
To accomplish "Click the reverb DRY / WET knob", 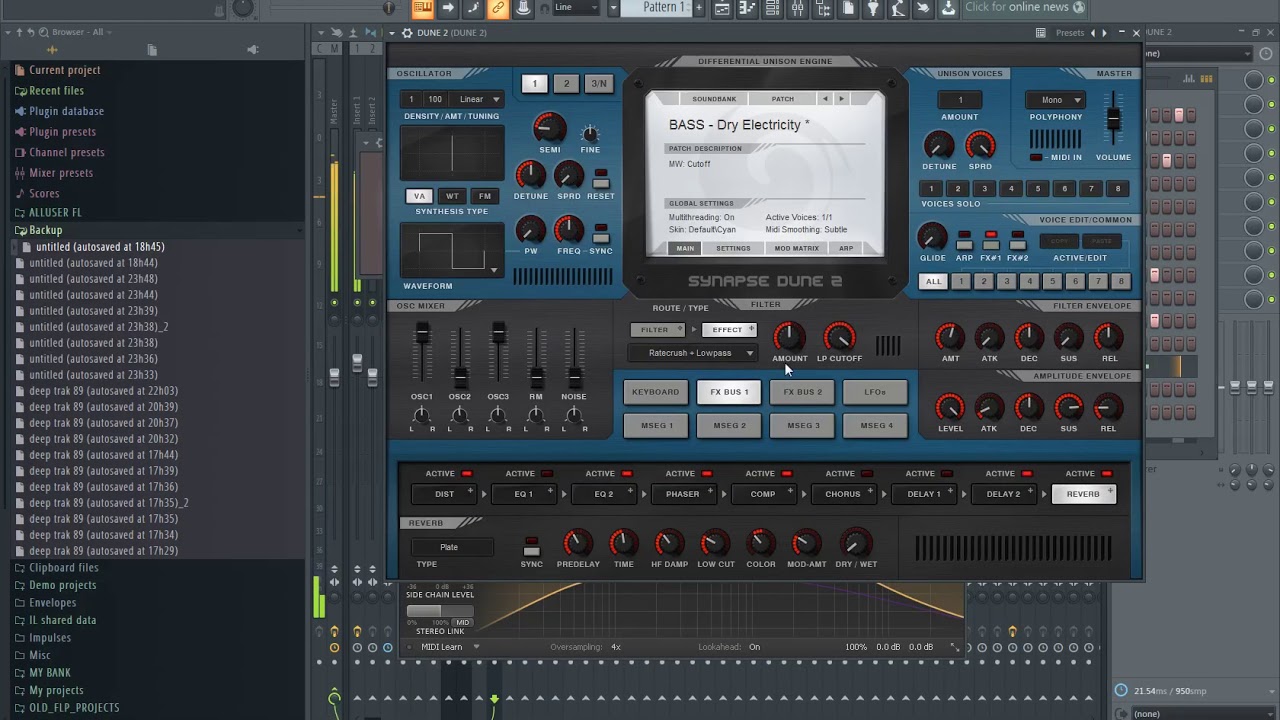I will point(854,543).
